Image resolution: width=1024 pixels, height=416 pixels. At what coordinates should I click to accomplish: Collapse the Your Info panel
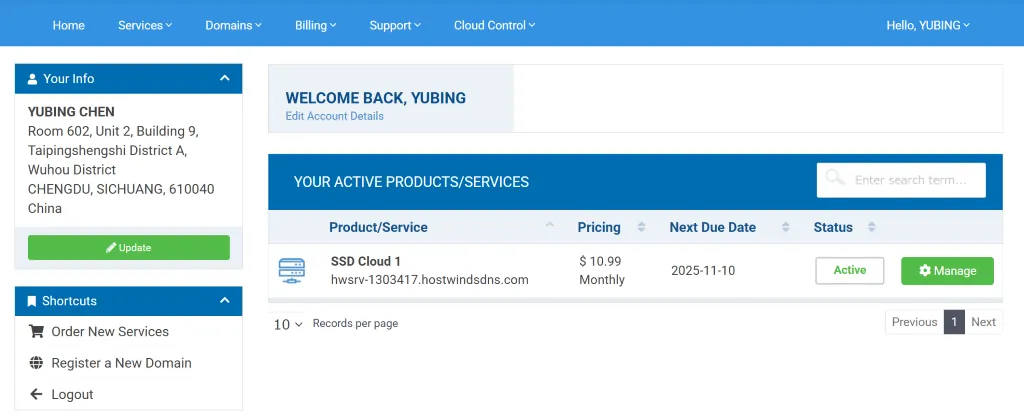224,78
